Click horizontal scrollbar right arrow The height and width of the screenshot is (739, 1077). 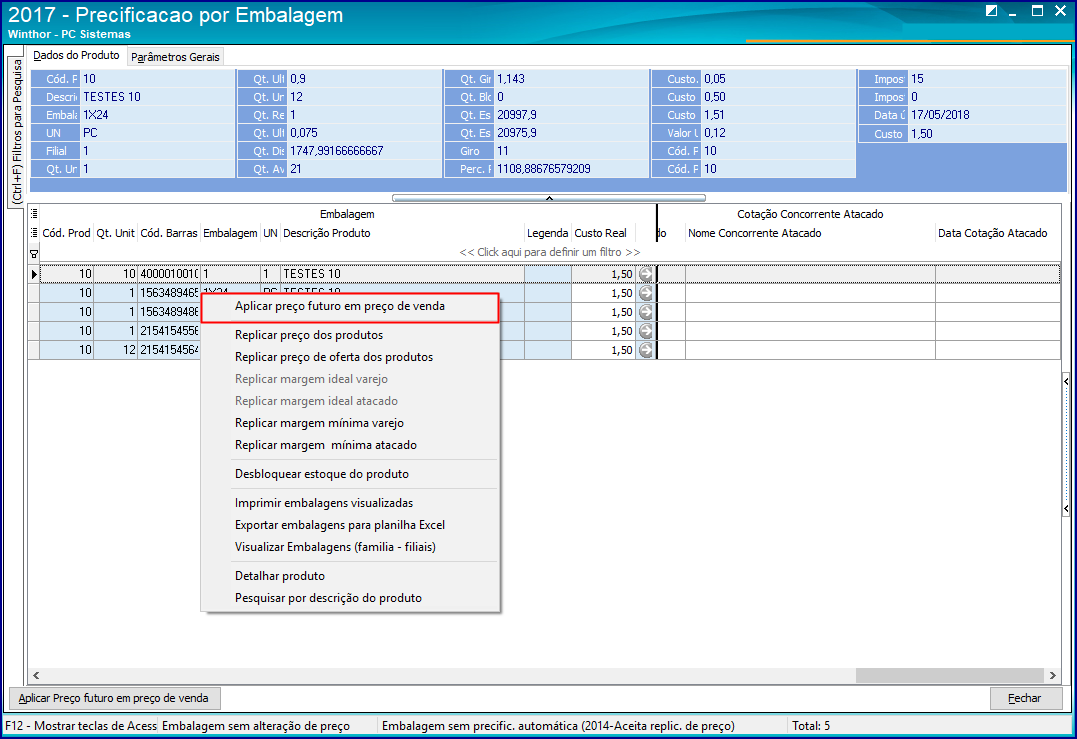1052,675
